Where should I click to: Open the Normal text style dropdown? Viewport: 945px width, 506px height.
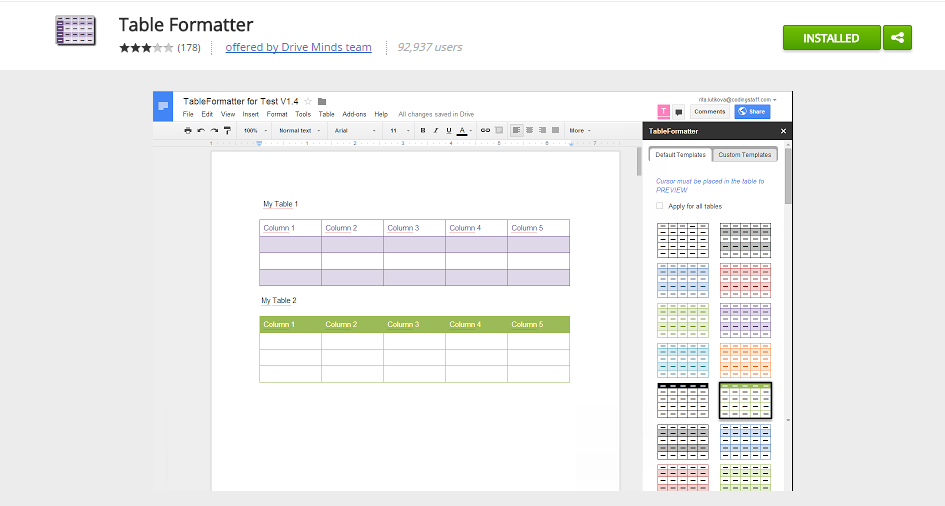(x=300, y=130)
